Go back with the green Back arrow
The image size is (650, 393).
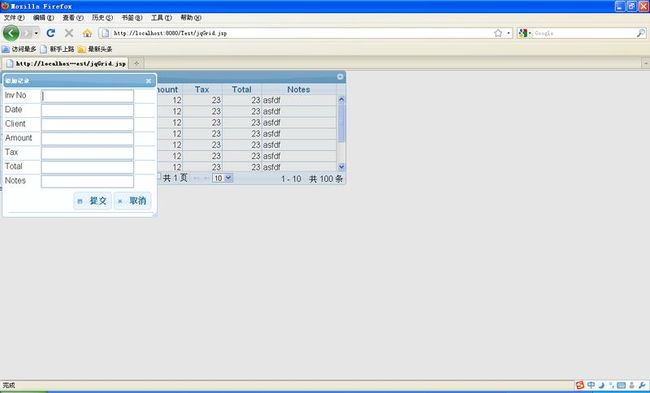(x=11, y=33)
